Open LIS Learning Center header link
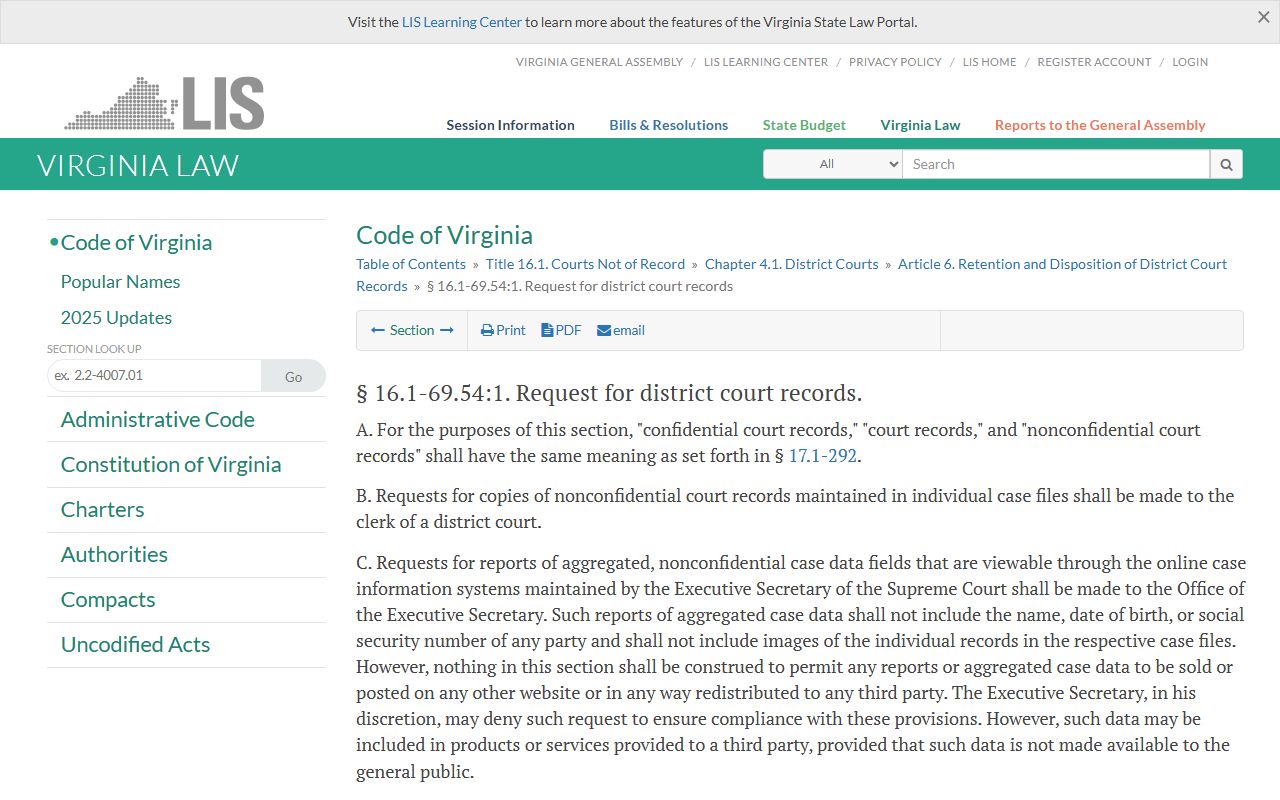The width and height of the screenshot is (1280, 800). [x=766, y=62]
